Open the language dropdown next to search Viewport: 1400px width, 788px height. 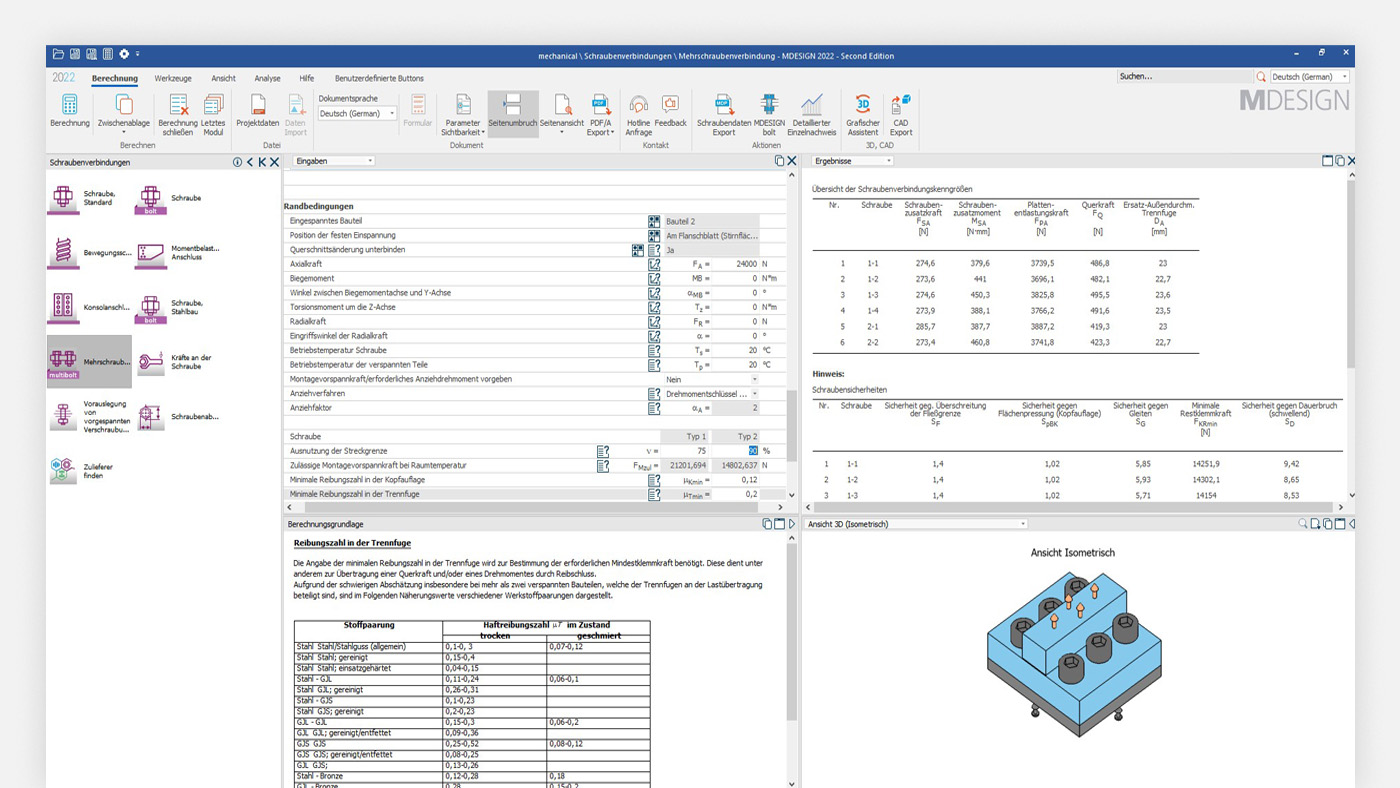click(1310, 77)
